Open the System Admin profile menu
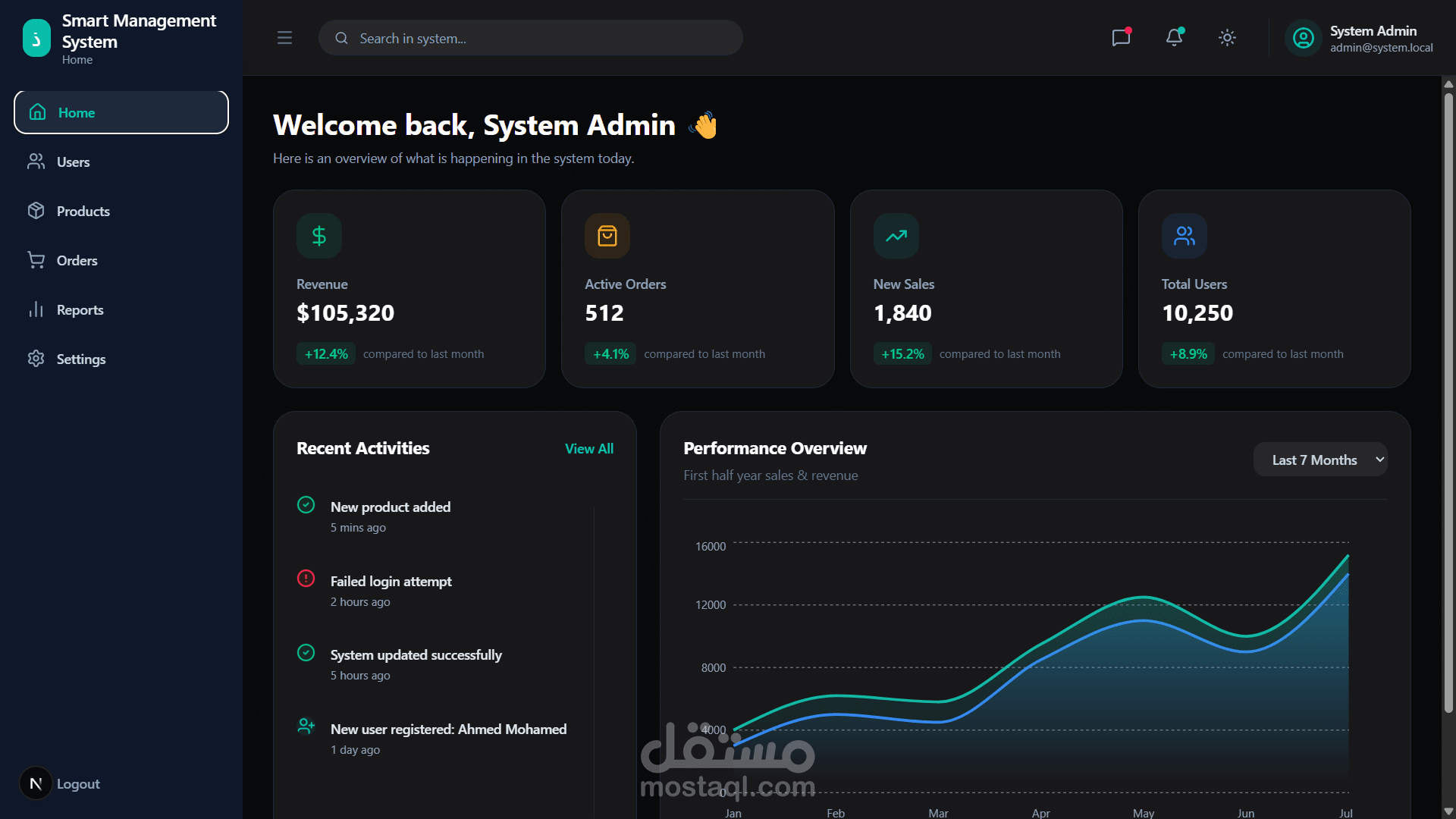The height and width of the screenshot is (819, 1456). click(1359, 38)
